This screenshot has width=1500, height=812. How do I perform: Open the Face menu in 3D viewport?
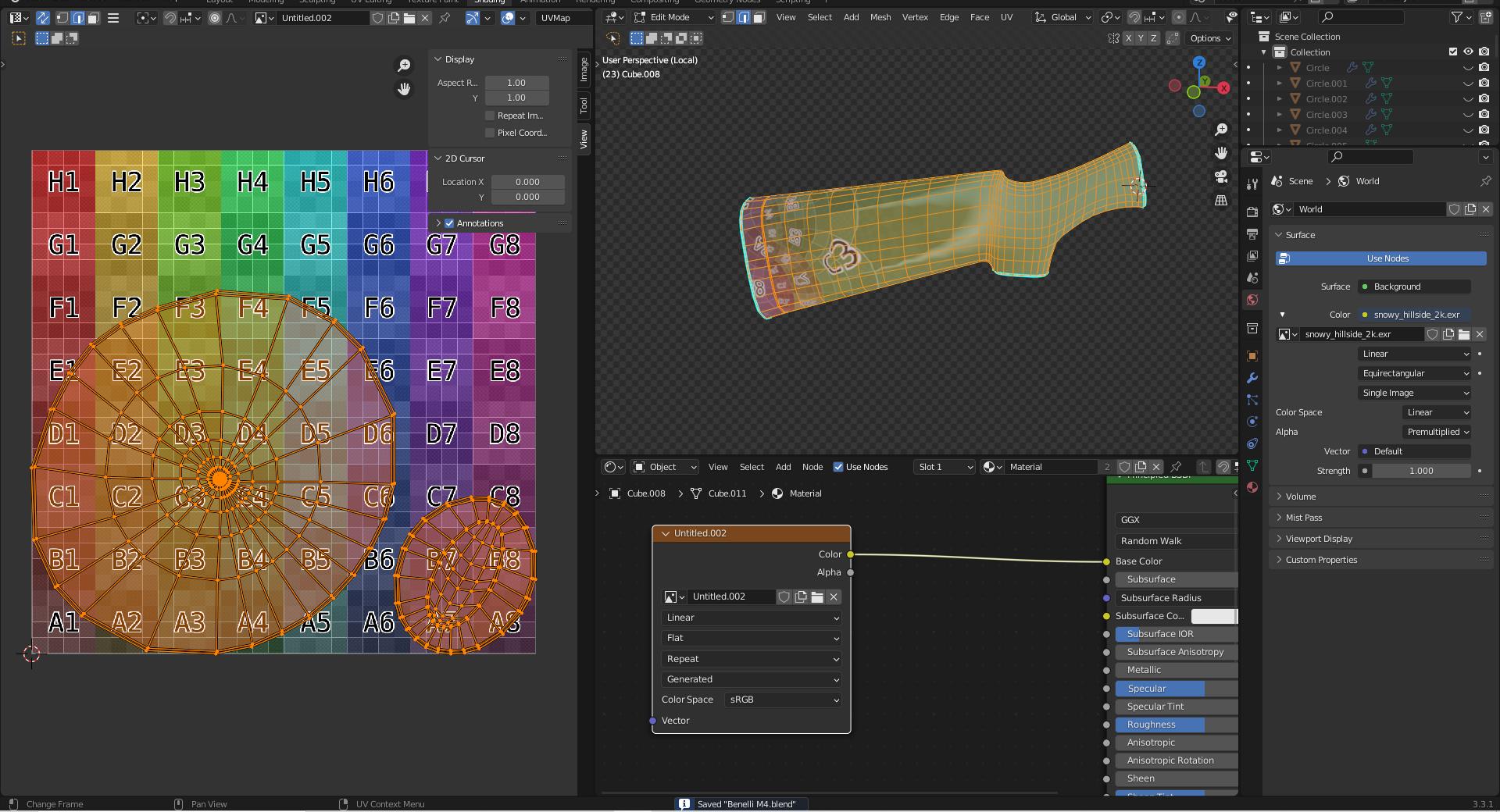pyautogui.click(x=980, y=17)
